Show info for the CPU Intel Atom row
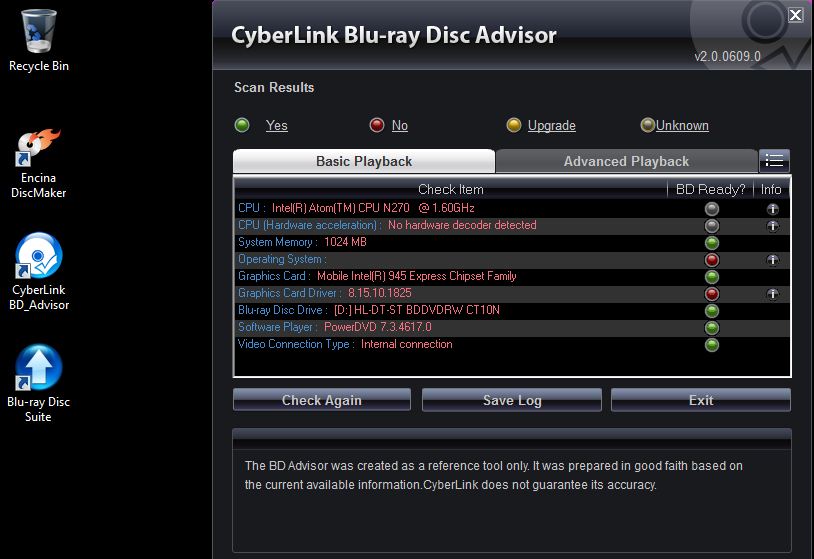Viewport: 814px width, 559px height. (x=772, y=209)
